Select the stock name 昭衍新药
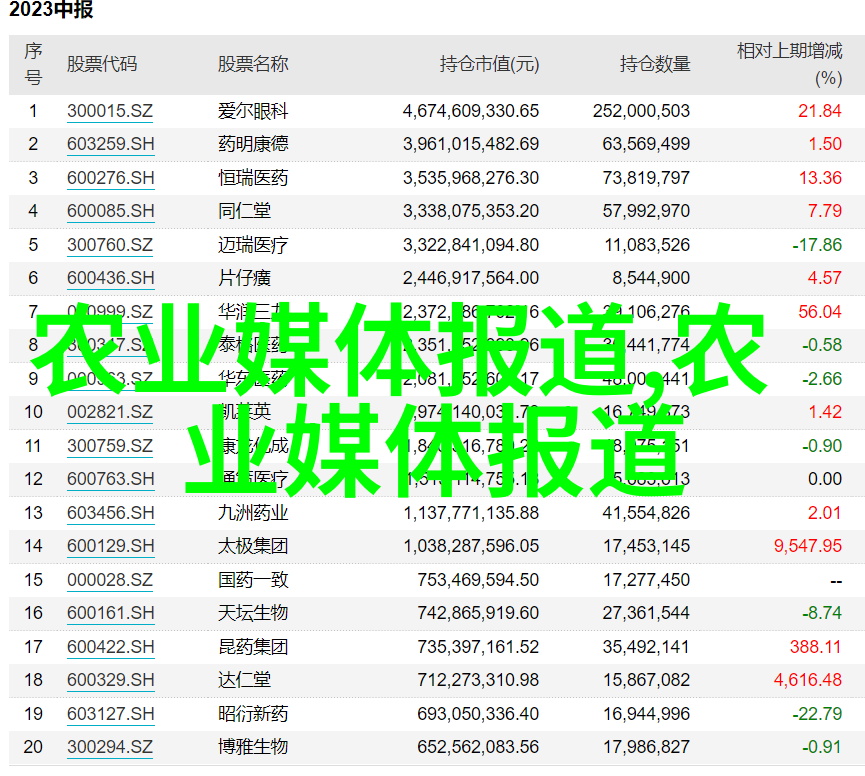 click(253, 714)
